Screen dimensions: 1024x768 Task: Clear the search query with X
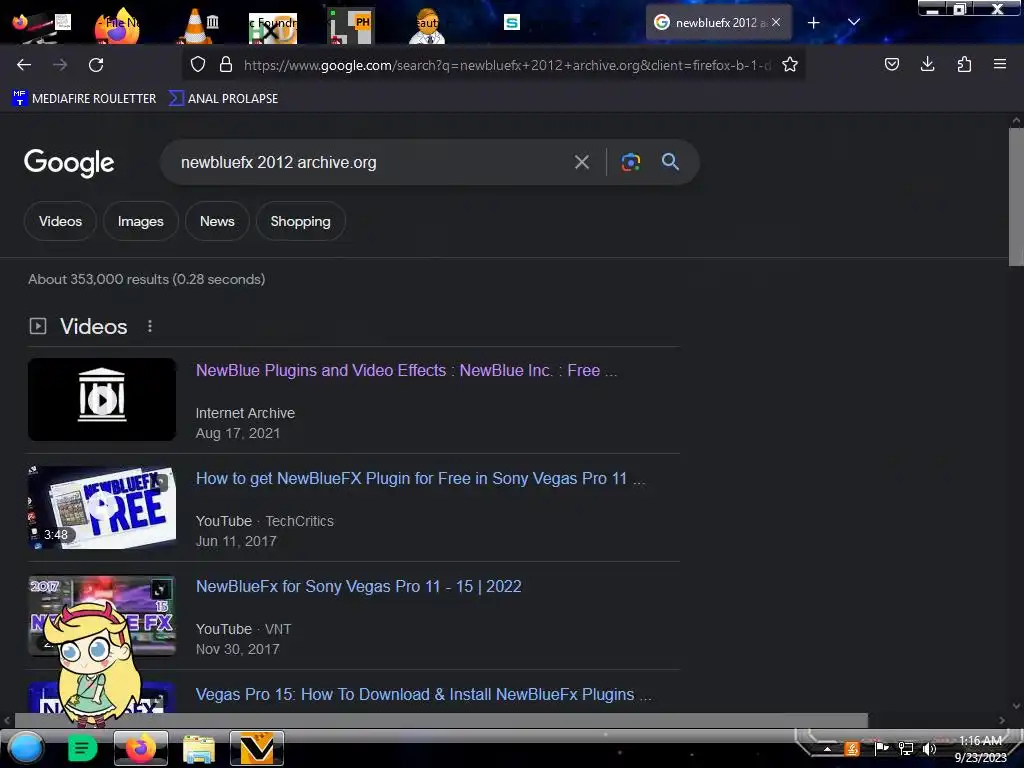(582, 162)
